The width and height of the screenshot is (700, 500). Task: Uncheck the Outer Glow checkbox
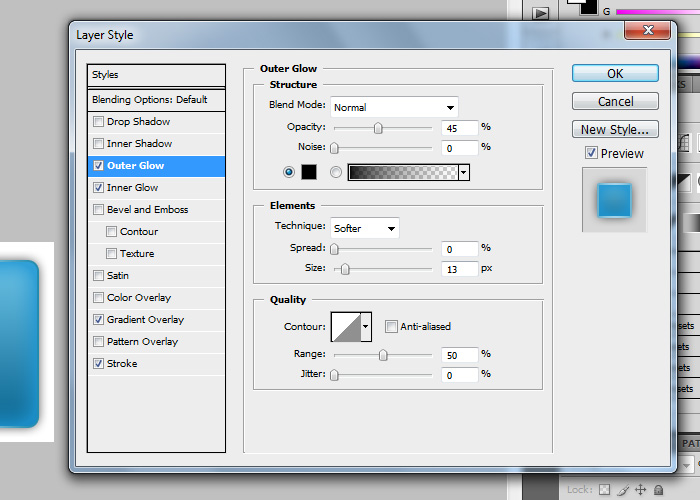(98, 166)
